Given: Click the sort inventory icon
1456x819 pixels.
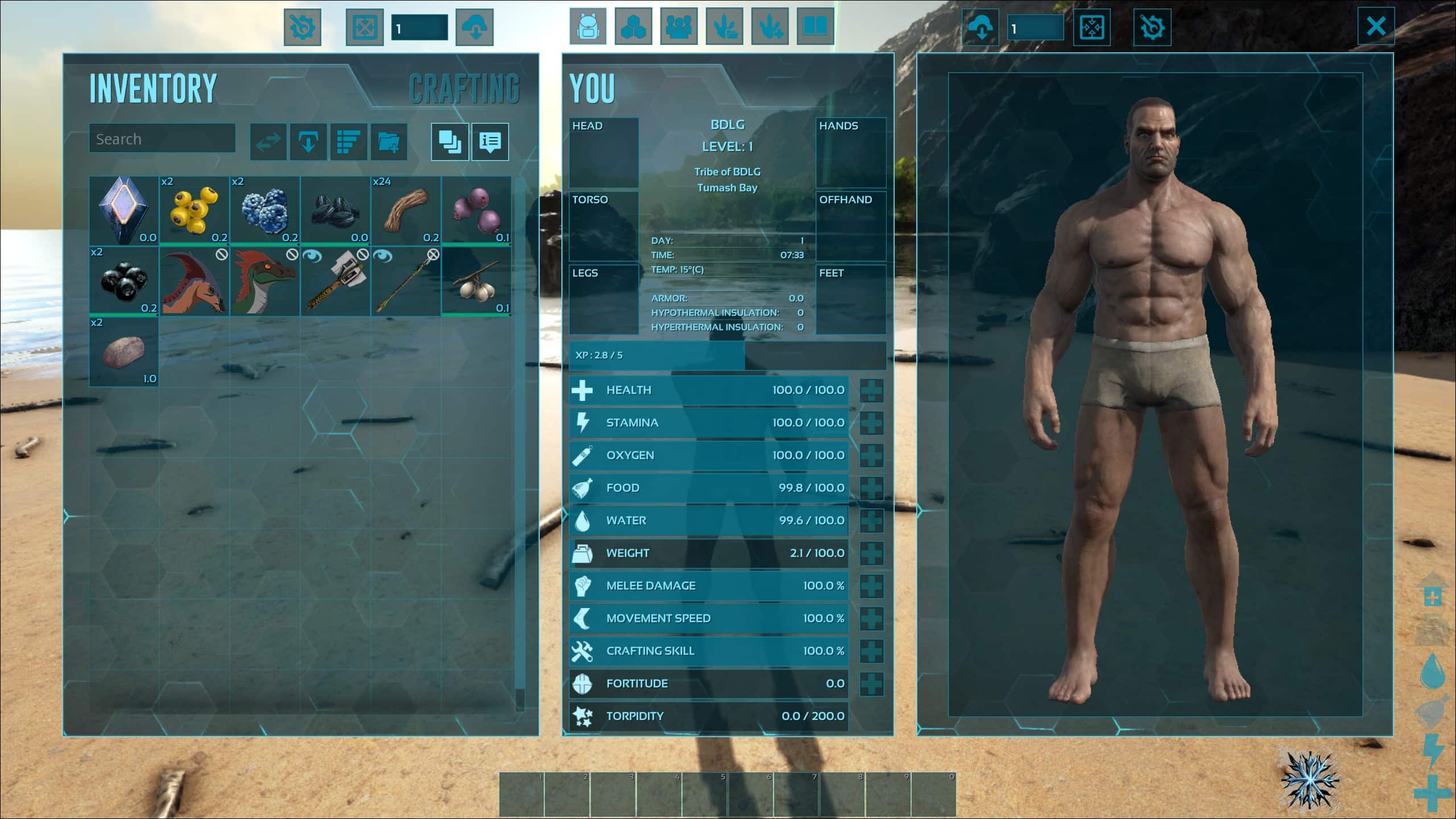Looking at the screenshot, I should [x=347, y=141].
